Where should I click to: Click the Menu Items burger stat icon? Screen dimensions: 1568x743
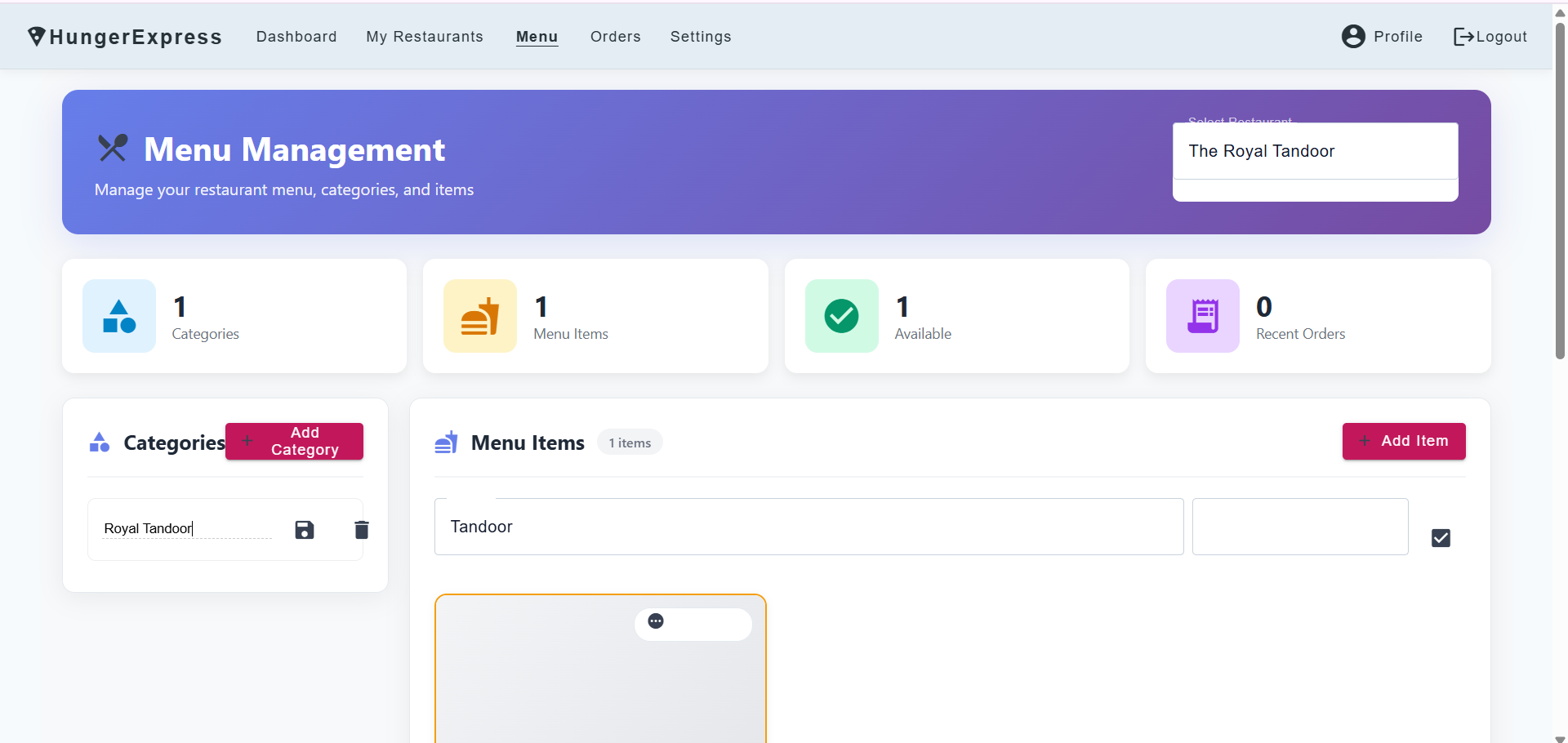(480, 316)
